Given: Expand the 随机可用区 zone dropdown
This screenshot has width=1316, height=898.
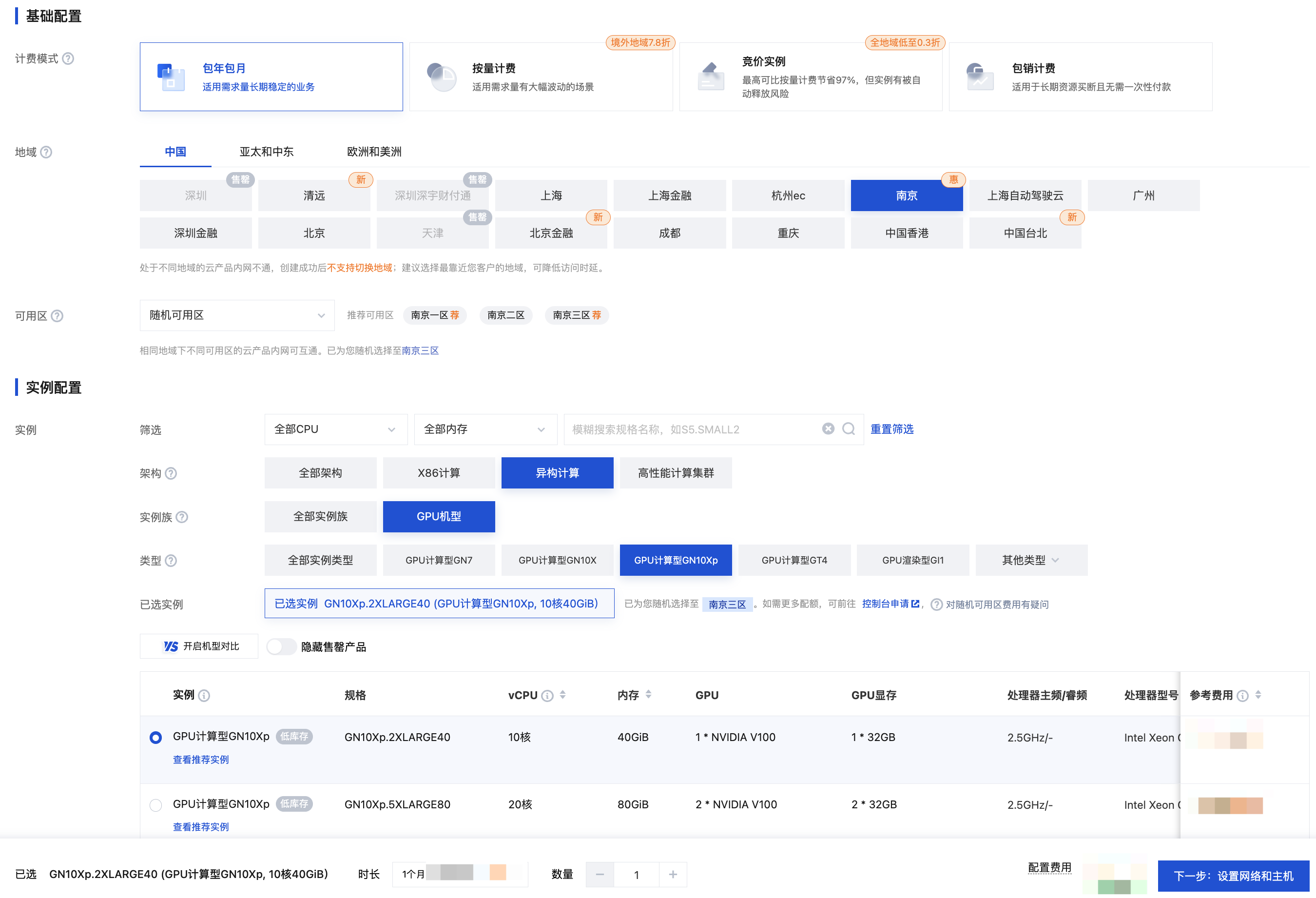Looking at the screenshot, I should [237, 315].
